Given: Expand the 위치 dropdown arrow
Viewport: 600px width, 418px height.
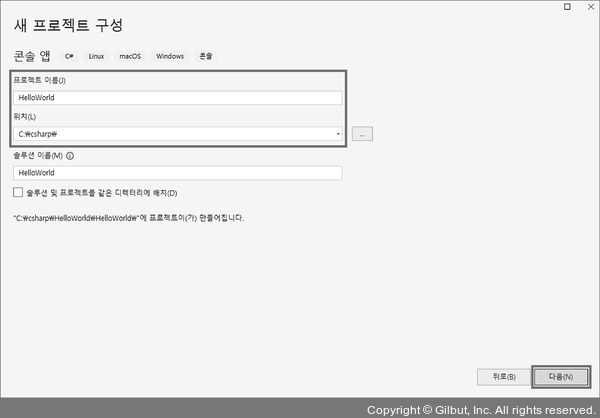Looking at the screenshot, I should tap(338, 134).
